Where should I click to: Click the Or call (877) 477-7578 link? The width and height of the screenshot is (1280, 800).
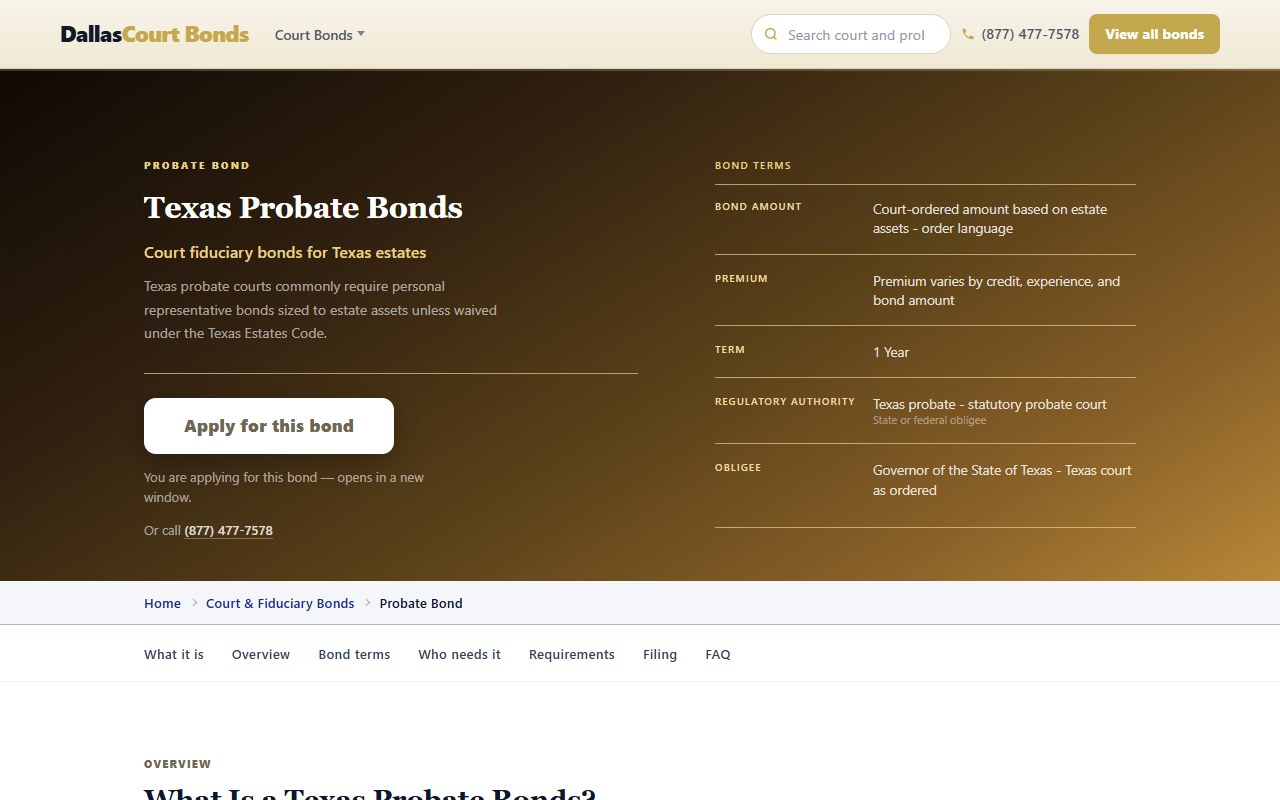[x=228, y=531]
